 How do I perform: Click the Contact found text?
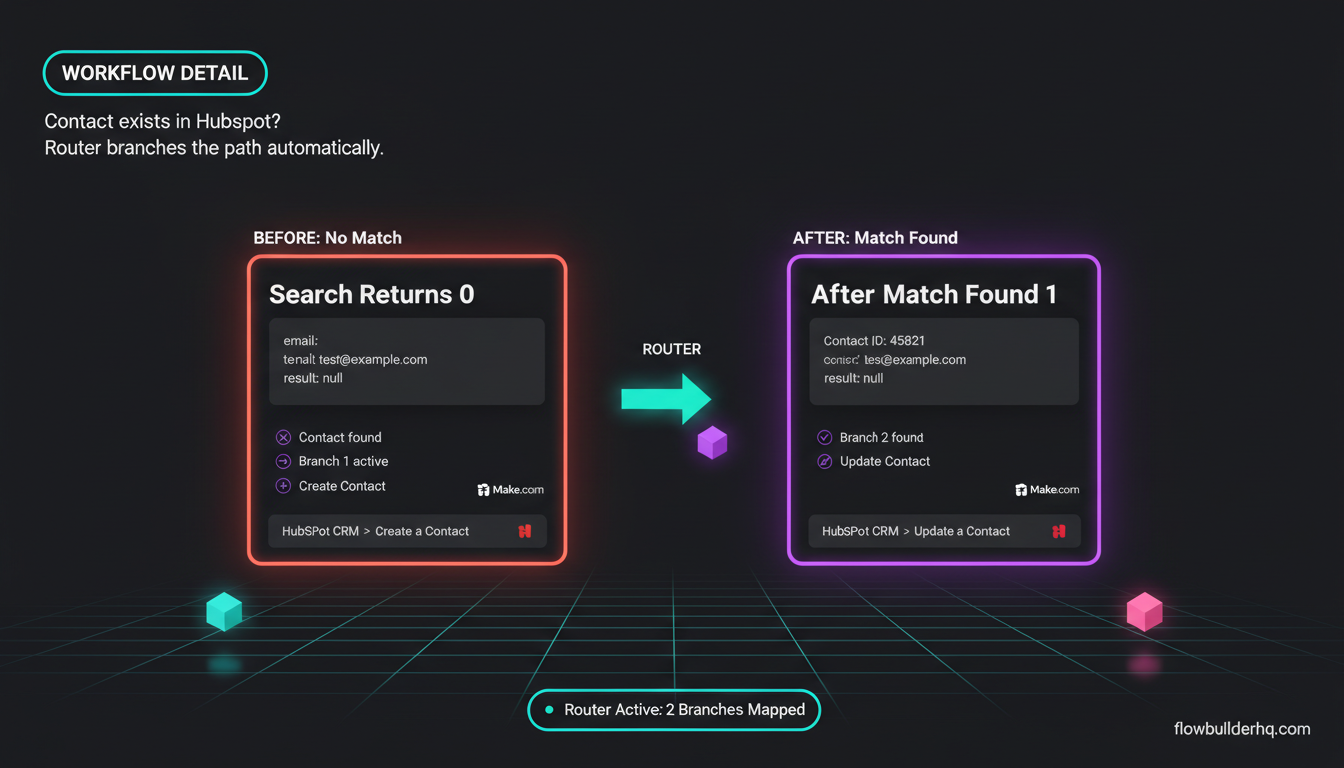point(340,437)
